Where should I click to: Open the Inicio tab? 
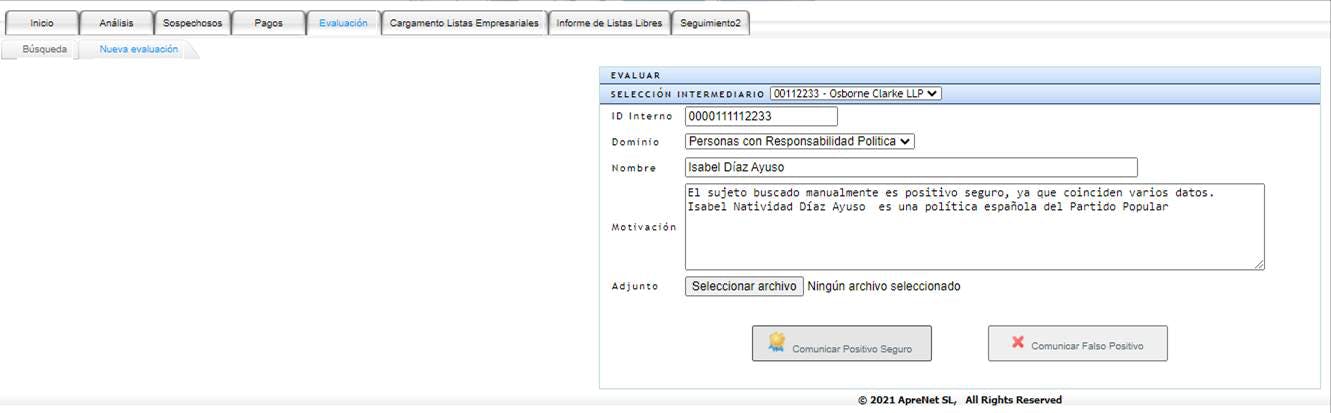(x=41, y=23)
